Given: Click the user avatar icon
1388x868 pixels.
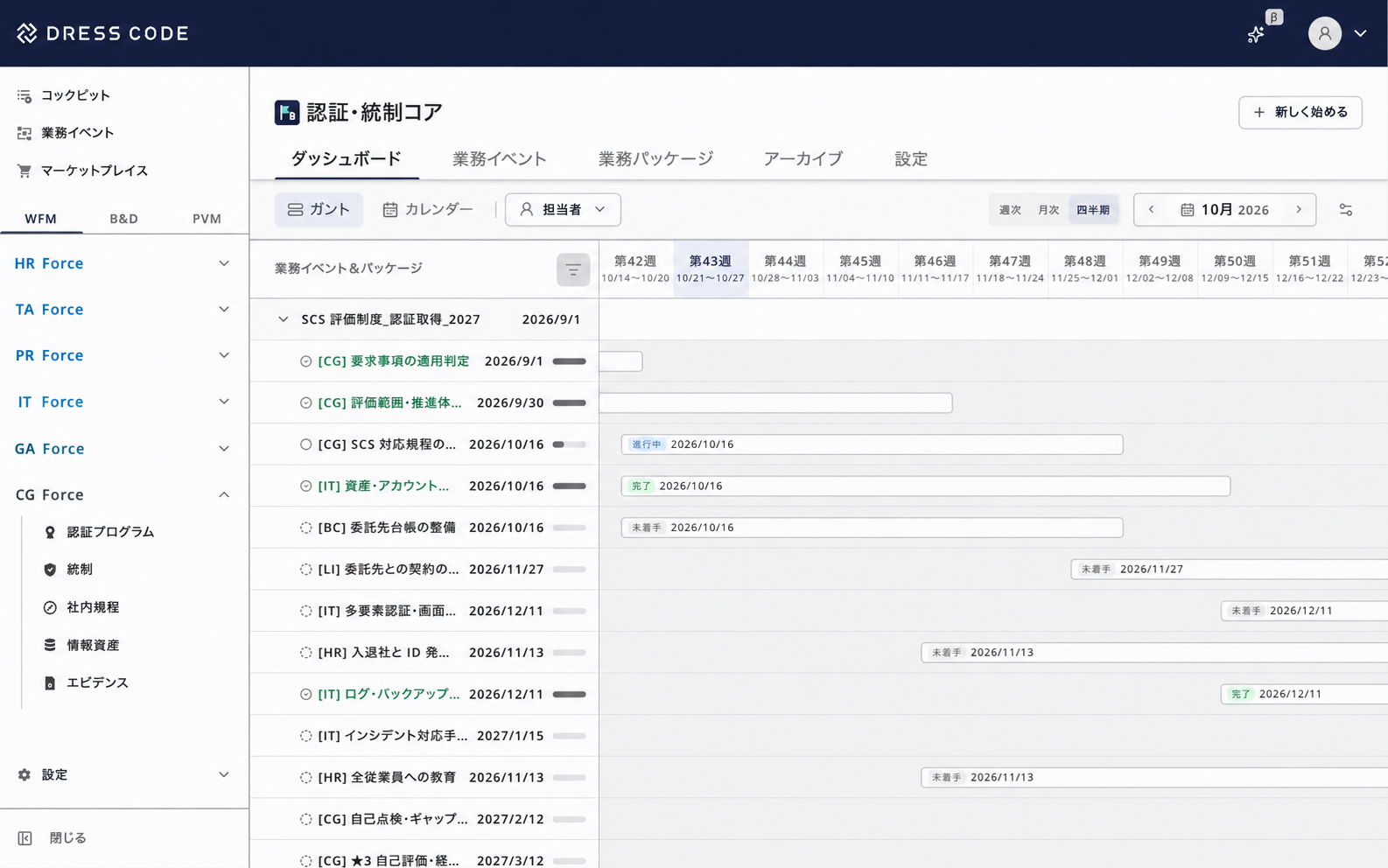Looking at the screenshot, I should click(1324, 33).
